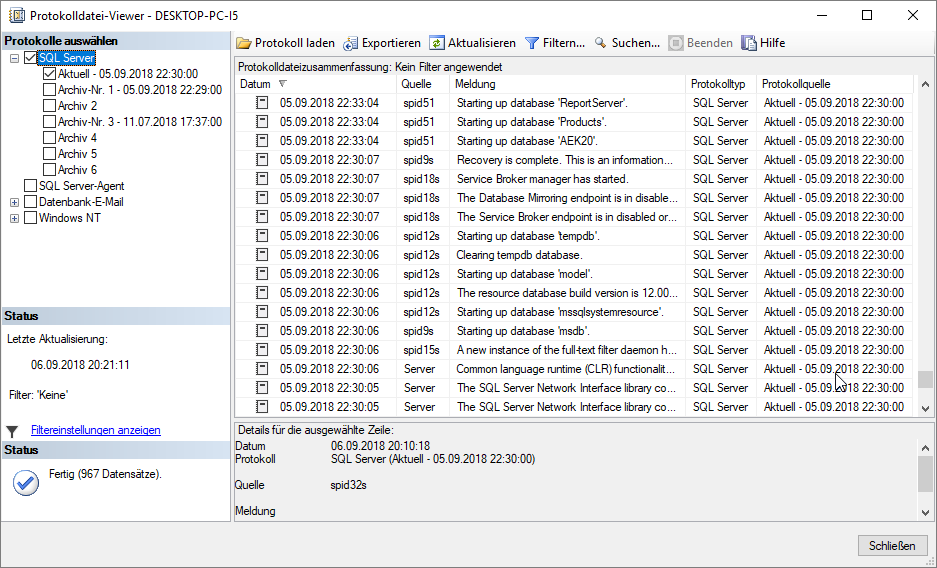This screenshot has height=568, width=937.
Task: Click the down arrow of the details pane scrollbar
Action: (x=926, y=512)
